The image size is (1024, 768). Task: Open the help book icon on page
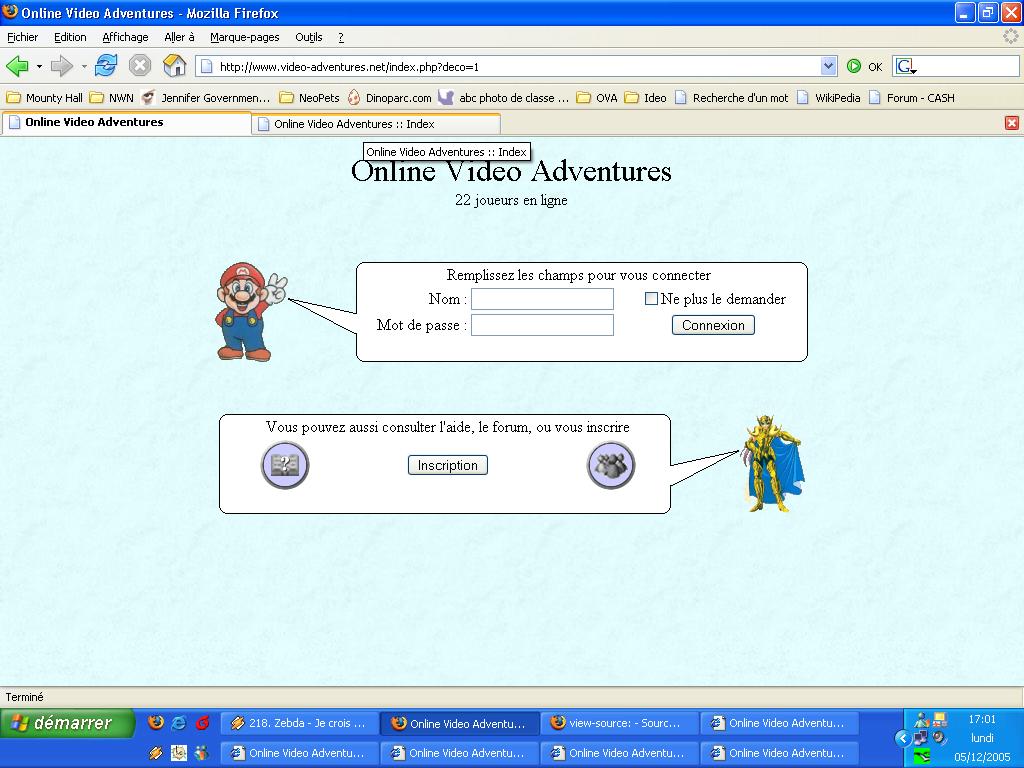(x=285, y=465)
